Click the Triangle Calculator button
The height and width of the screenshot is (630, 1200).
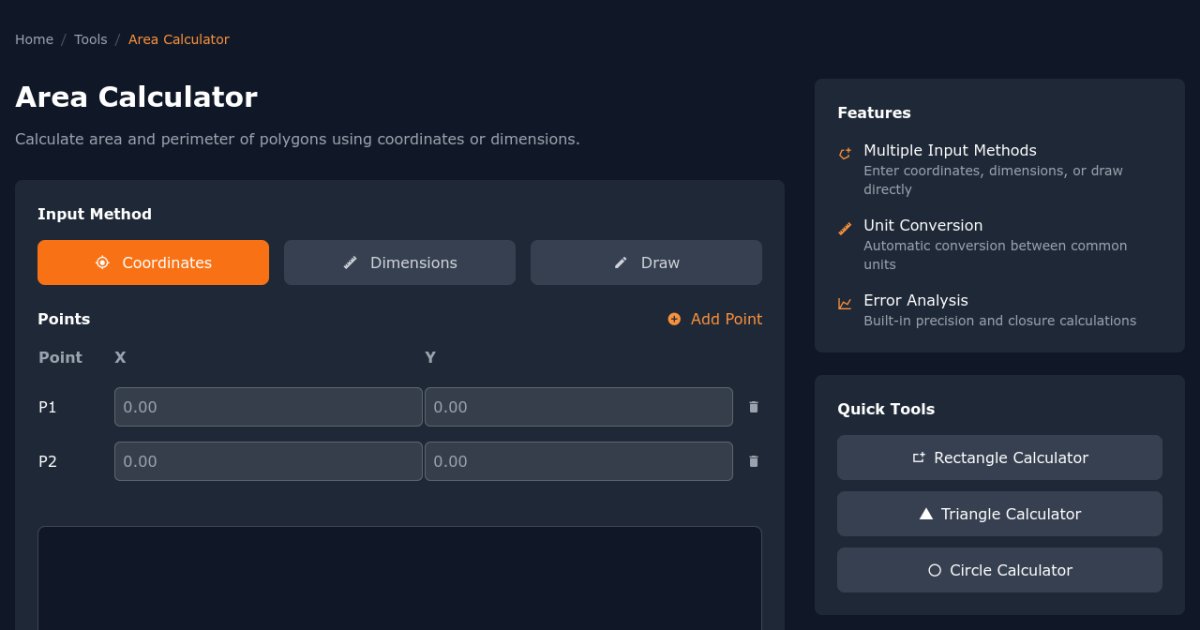(x=999, y=513)
